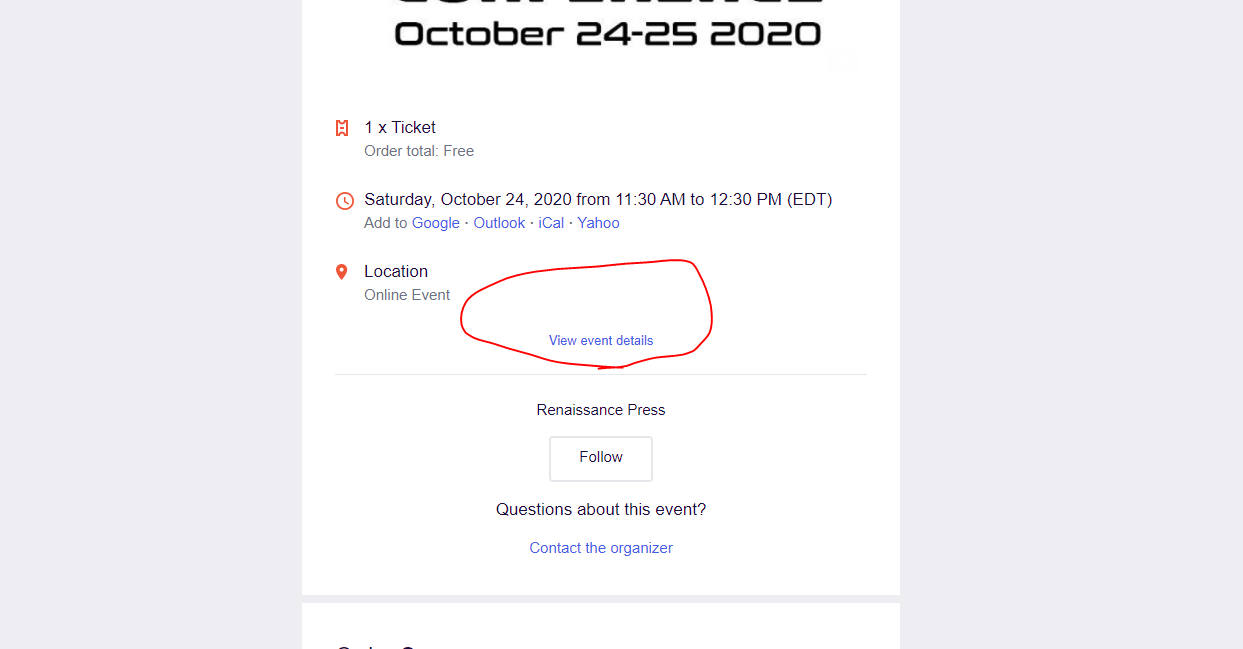Image resolution: width=1243 pixels, height=649 pixels.
Task: Click the Saturday event date and time text
Action: pos(597,199)
